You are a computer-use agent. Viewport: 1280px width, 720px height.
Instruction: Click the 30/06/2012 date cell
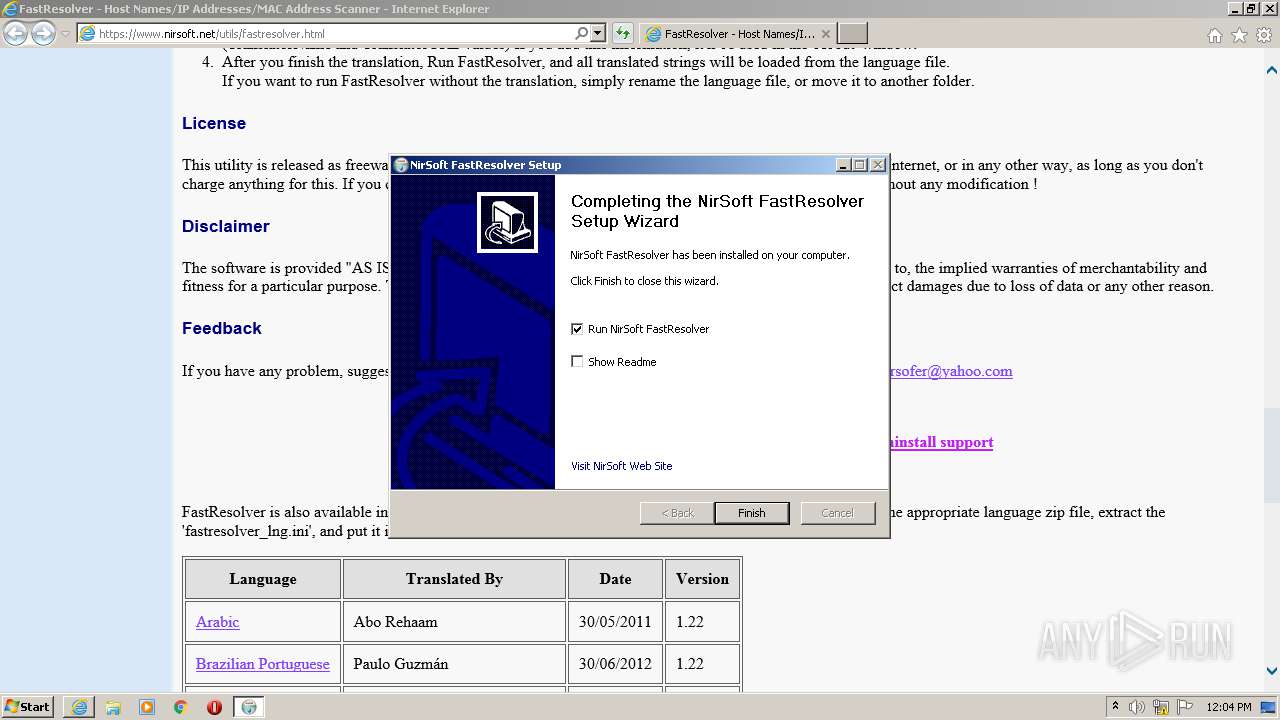[615, 664]
